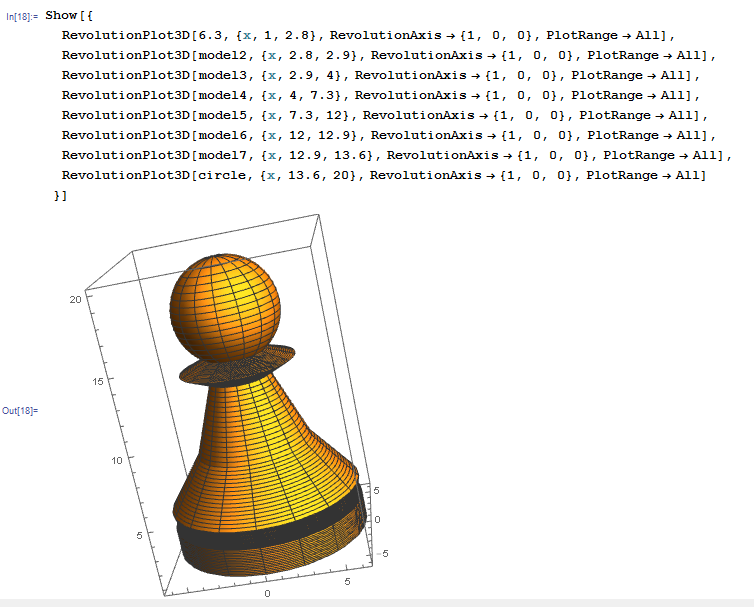Click the range 13.6, 20 in circle line
This screenshot has height=607, width=754.
(x=318, y=176)
